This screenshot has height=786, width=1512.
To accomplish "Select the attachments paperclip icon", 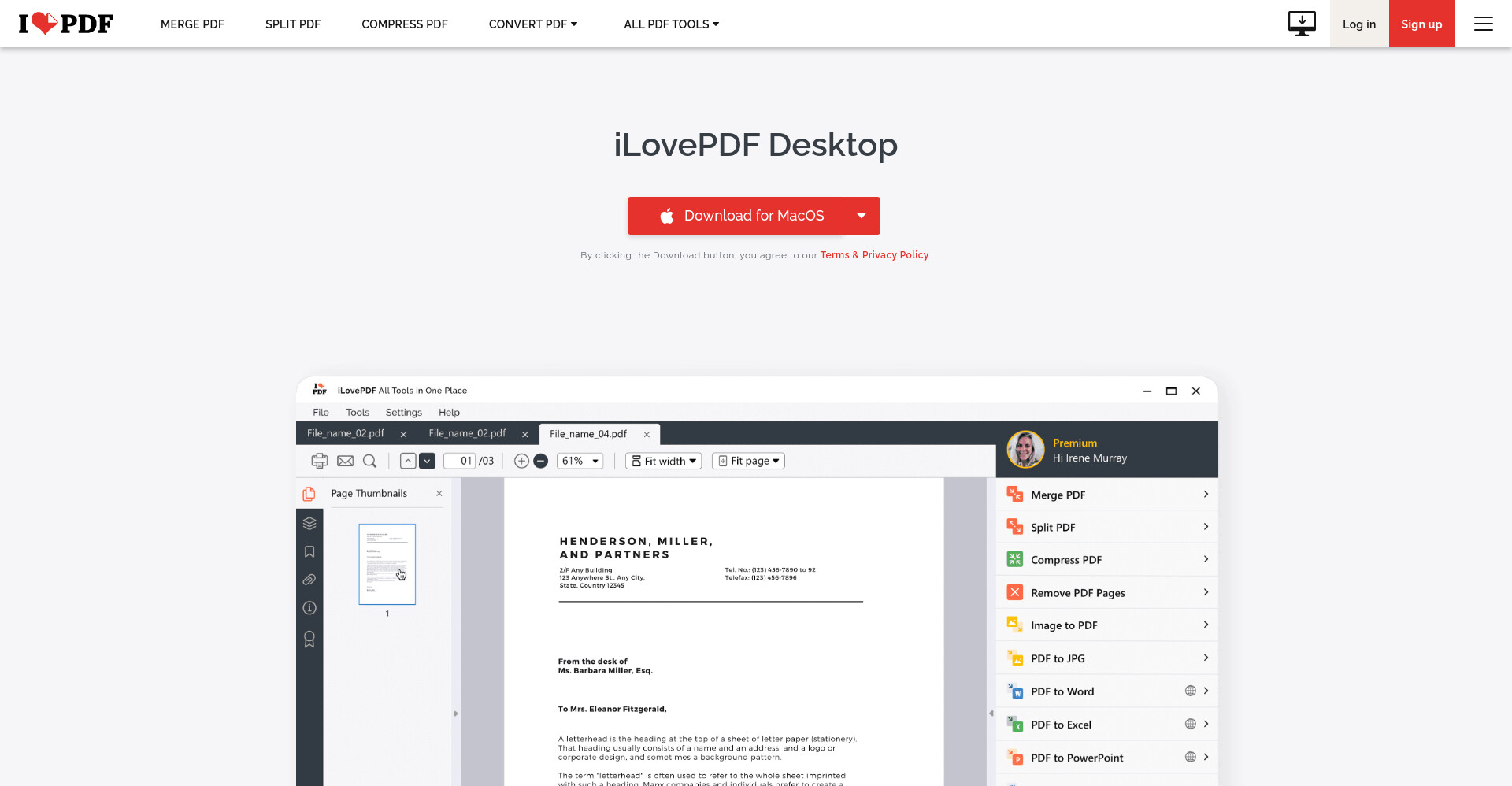I will 309,580.
